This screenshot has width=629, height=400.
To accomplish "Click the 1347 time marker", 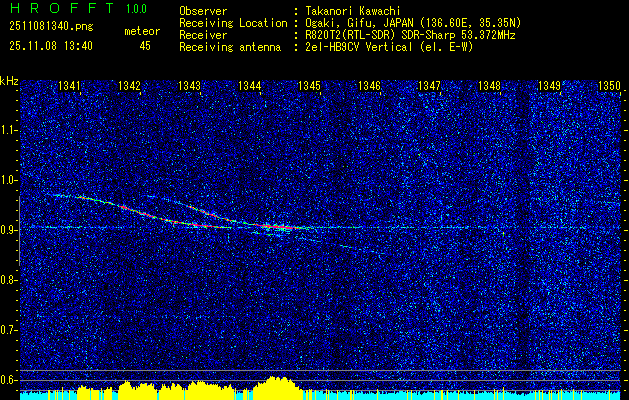I will (x=429, y=86).
